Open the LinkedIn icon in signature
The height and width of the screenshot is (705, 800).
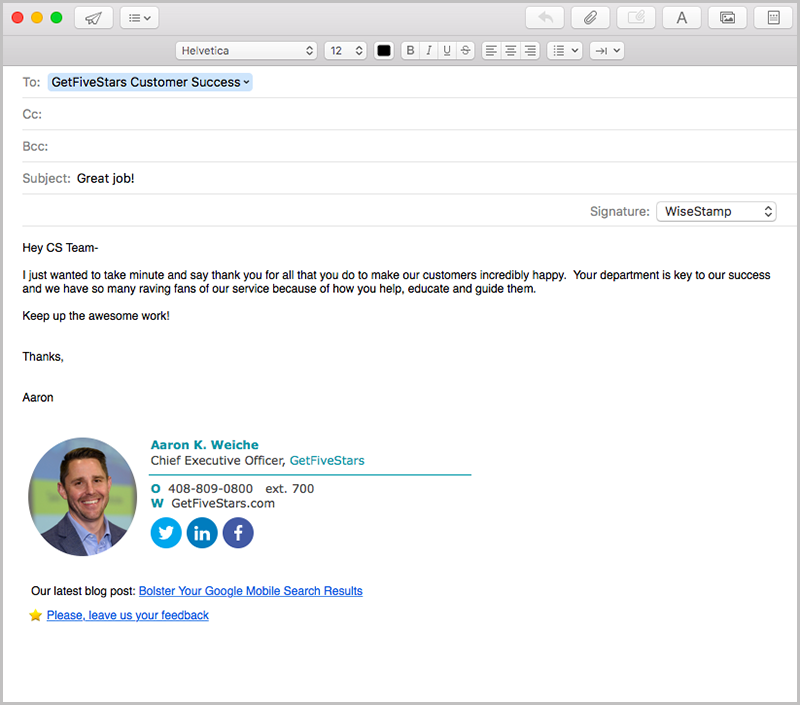pyautogui.click(x=202, y=533)
